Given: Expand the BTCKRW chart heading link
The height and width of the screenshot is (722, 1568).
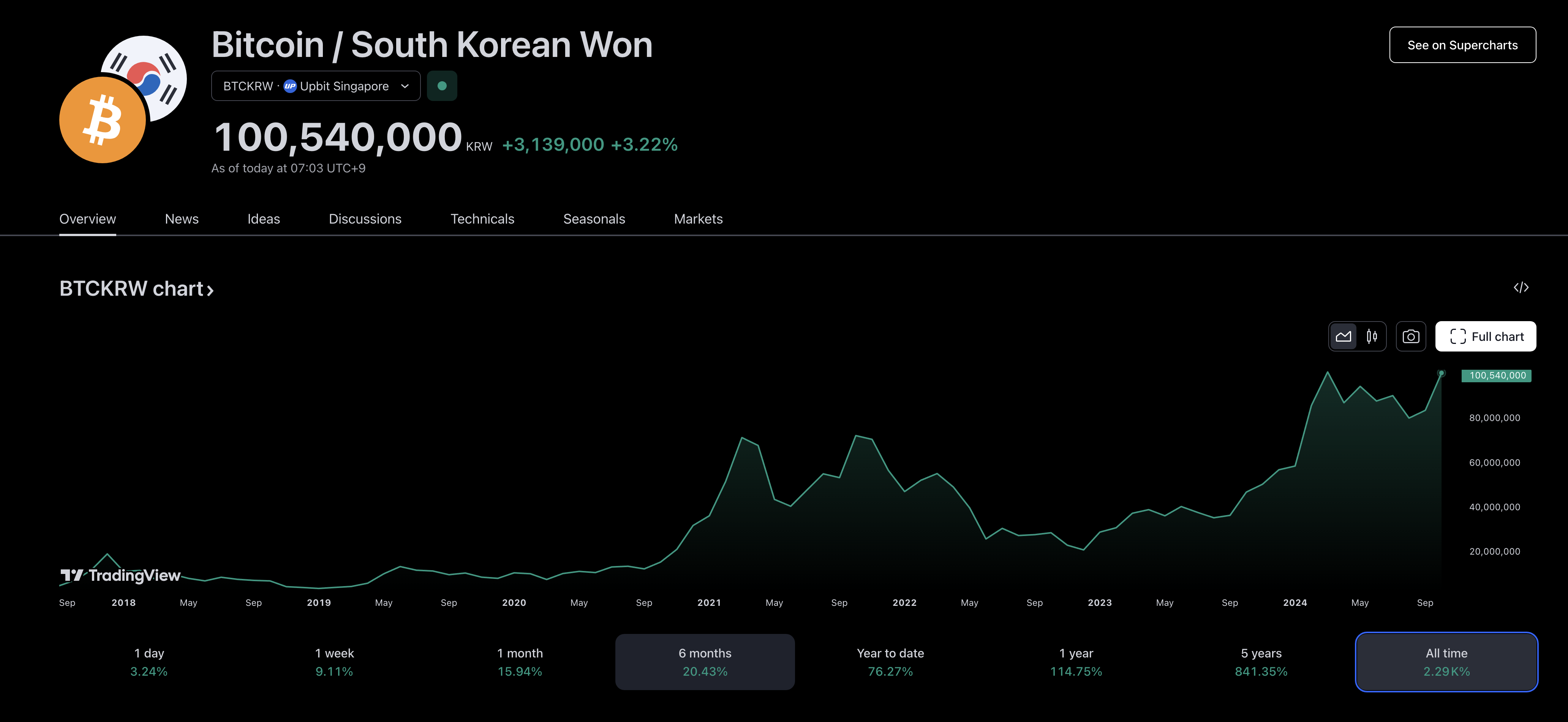Looking at the screenshot, I should [x=136, y=288].
